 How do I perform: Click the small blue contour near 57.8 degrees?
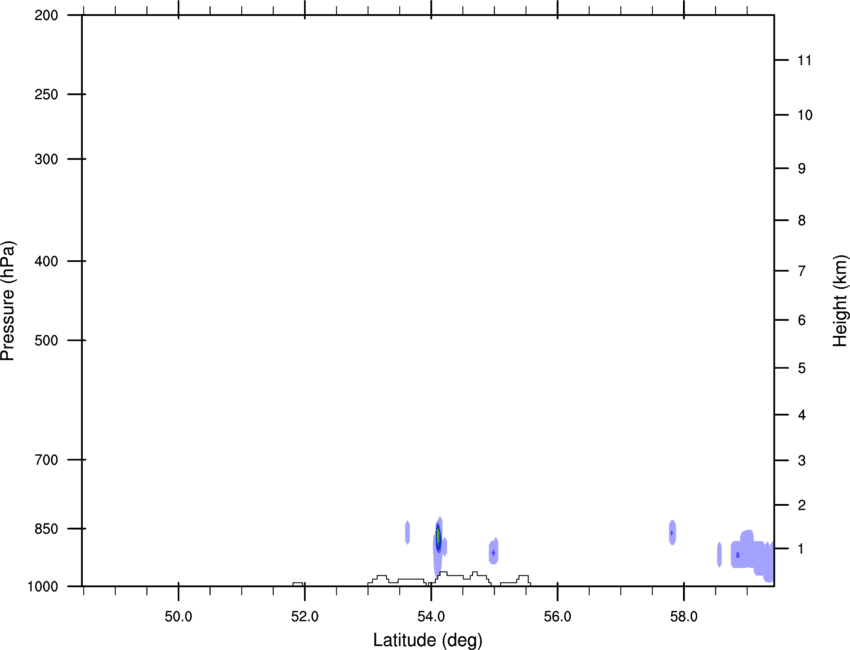click(x=672, y=532)
